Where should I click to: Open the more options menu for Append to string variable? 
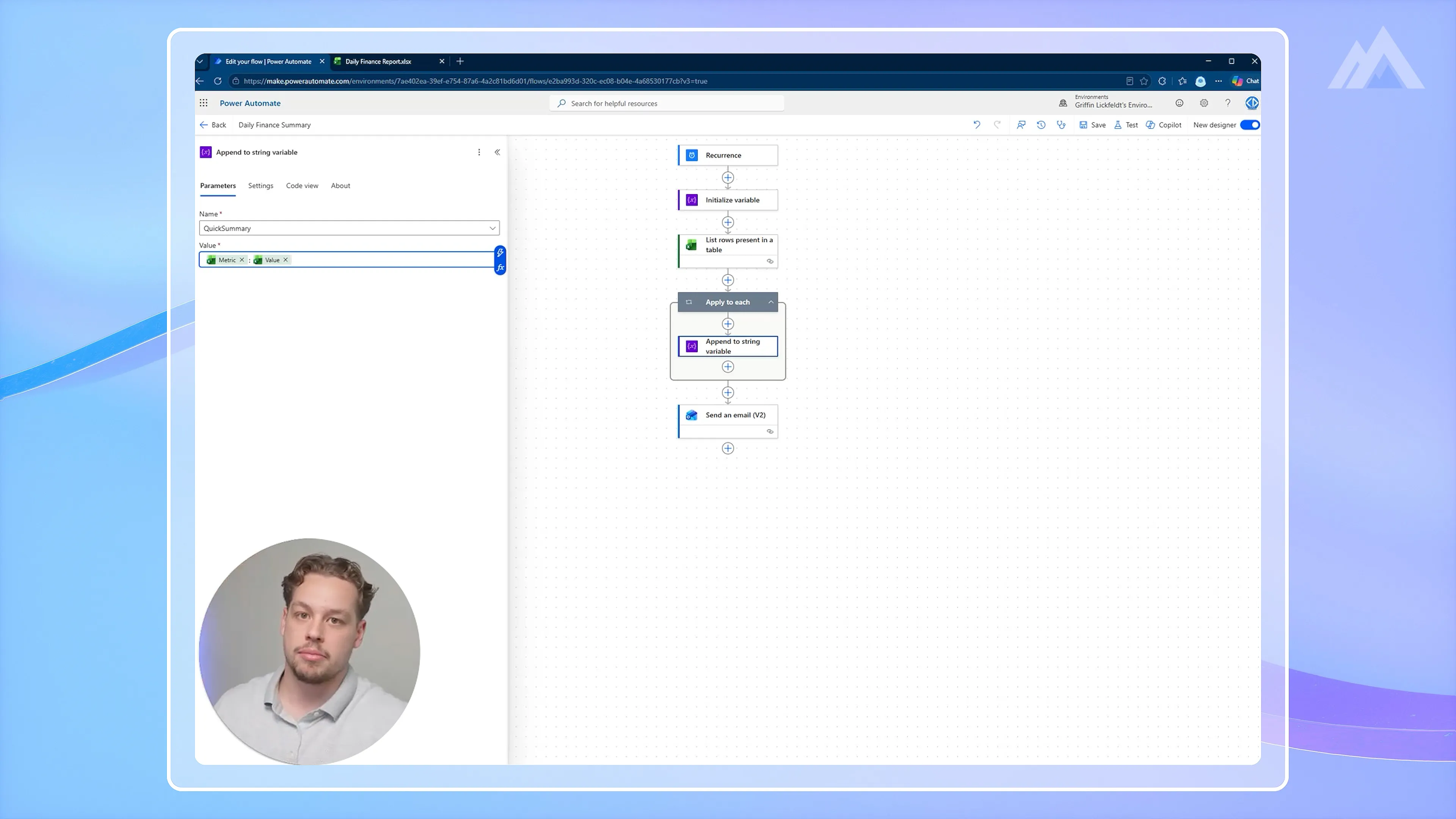(x=479, y=152)
